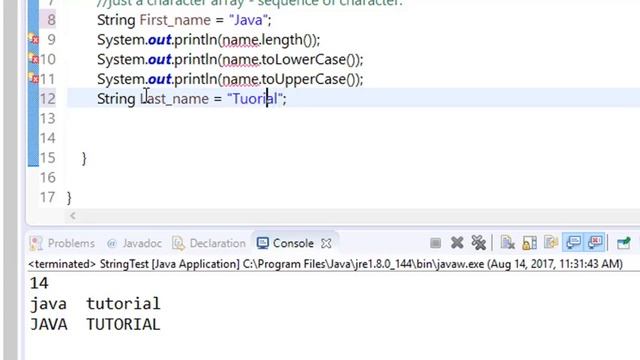
Task: Click line number 12 in the gutter
Action: point(48,99)
